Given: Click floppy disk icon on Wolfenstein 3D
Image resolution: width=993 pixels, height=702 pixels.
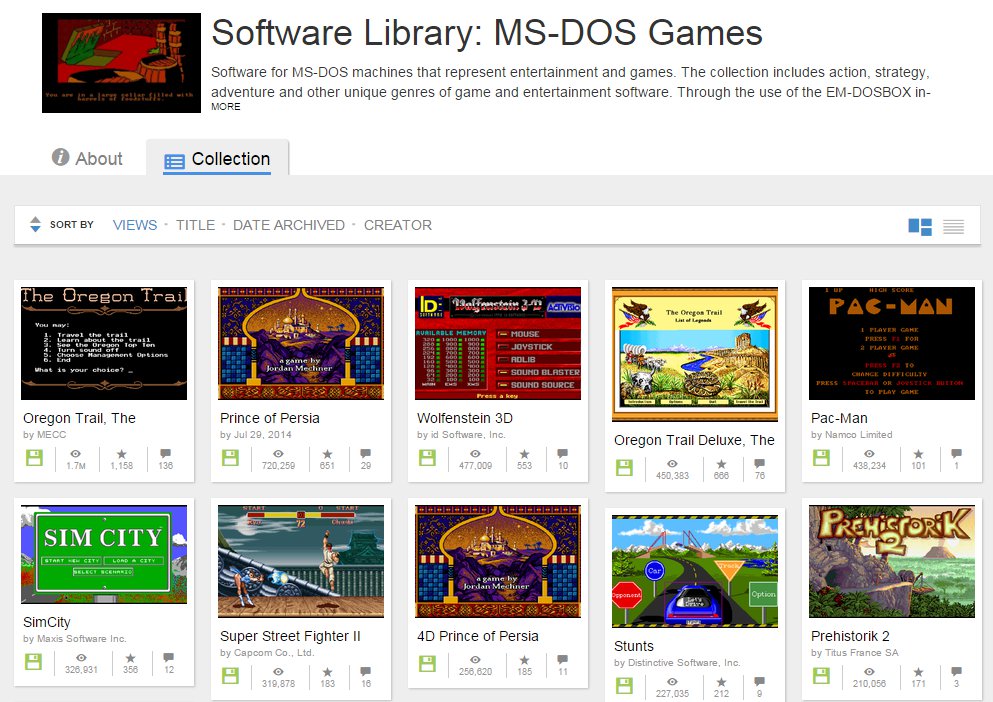Looking at the screenshot, I should [427, 457].
